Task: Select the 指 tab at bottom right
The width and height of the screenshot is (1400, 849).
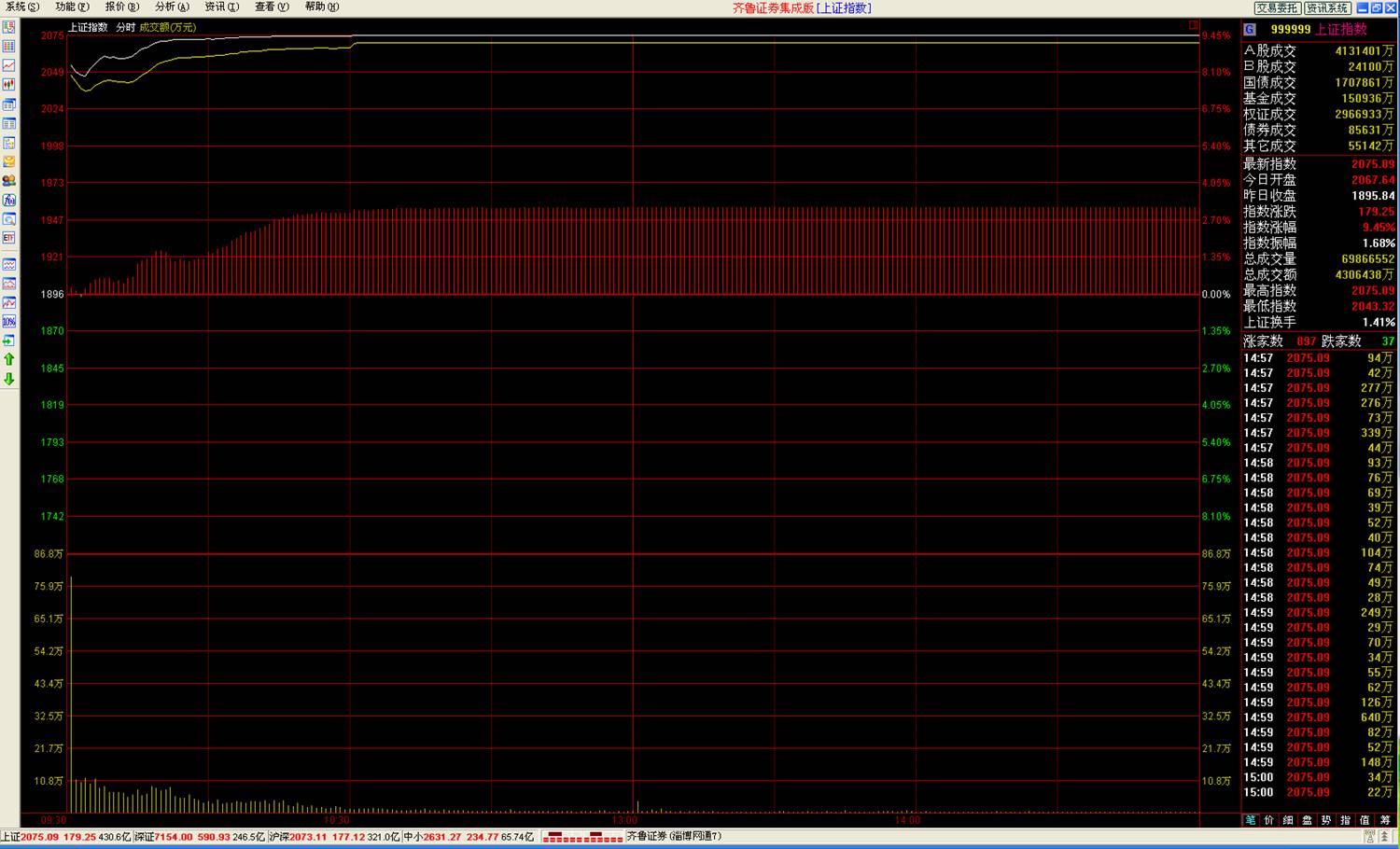Action: point(1346,820)
